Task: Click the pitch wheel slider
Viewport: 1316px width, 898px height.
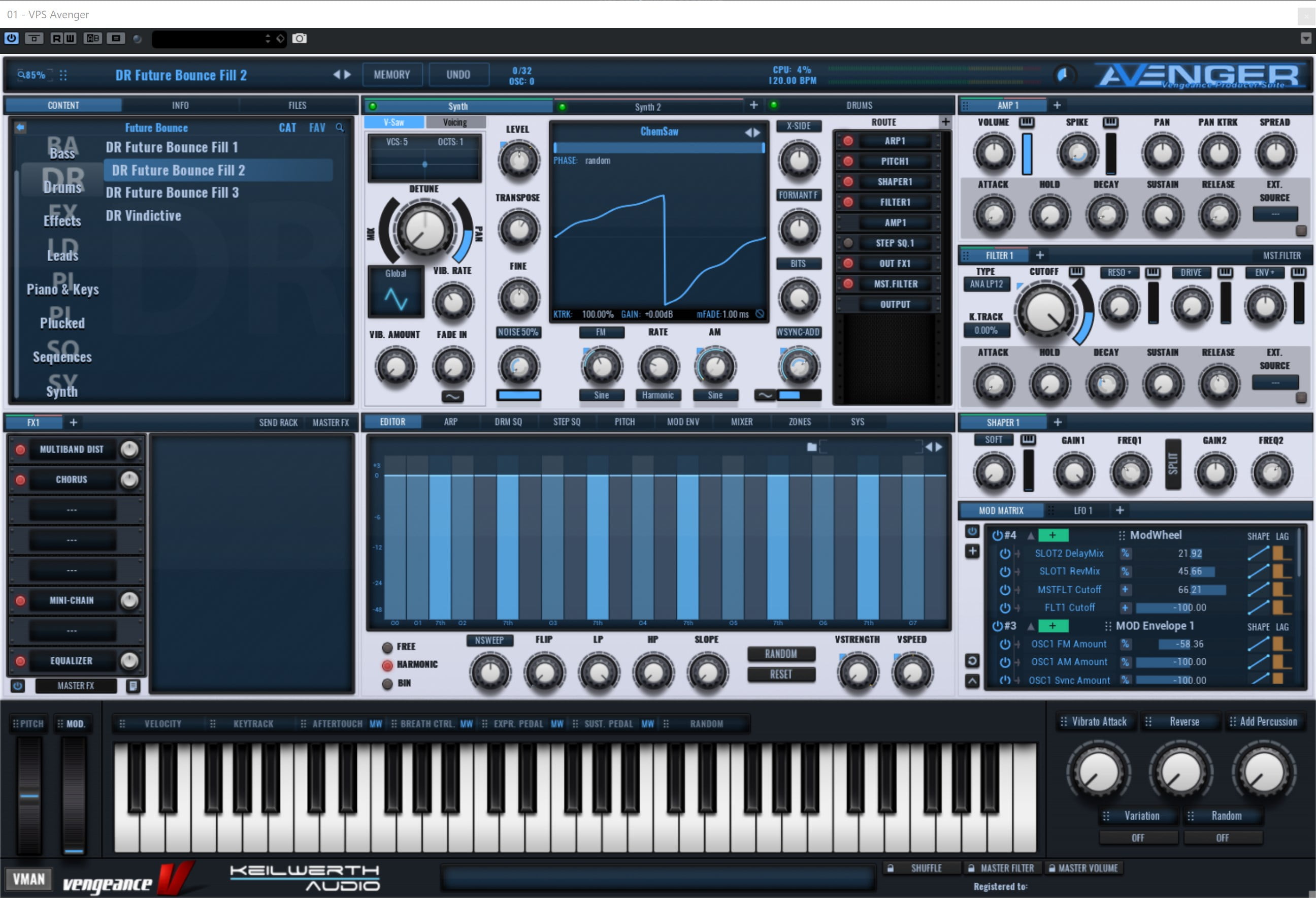Action: tap(29, 795)
